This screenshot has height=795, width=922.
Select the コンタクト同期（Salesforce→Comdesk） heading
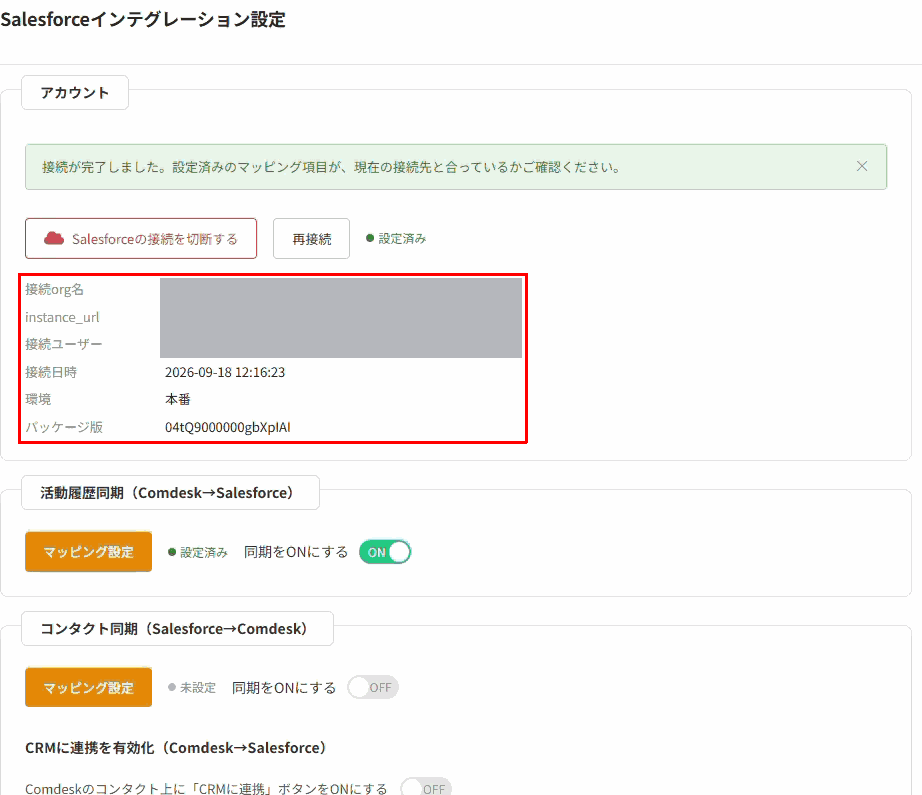pyautogui.click(x=178, y=629)
